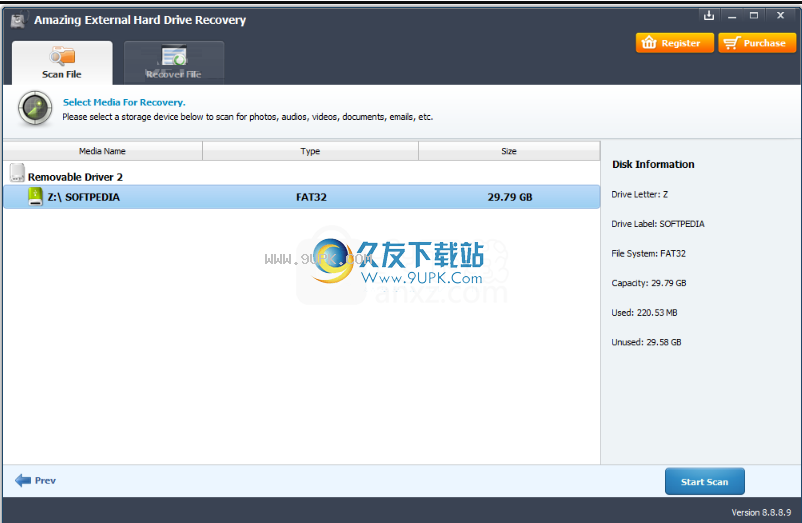Click the download update icon in title bar
Viewport: 802px width, 523px height.
[708, 15]
